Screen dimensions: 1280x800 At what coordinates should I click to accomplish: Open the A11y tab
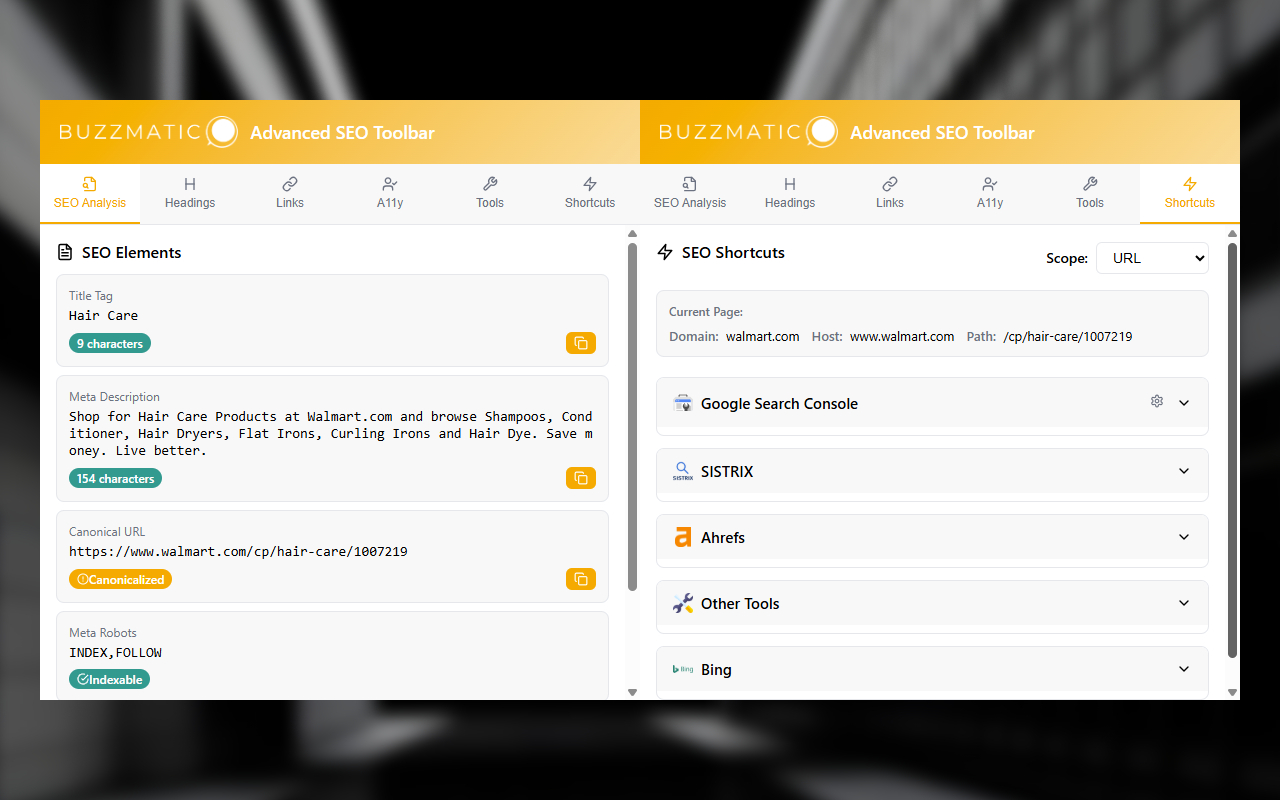tap(389, 193)
